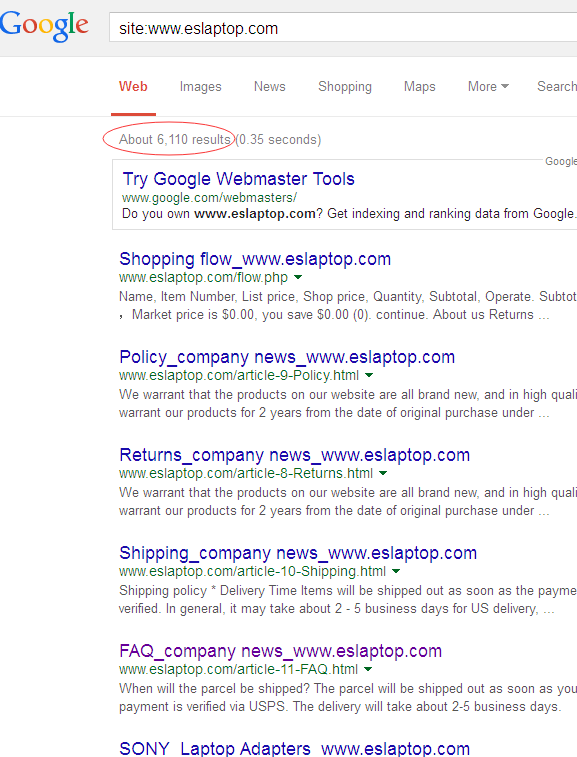Click the 'When will the parcel be shipped?' snippet
This screenshot has width=577, height=757.
348,698
